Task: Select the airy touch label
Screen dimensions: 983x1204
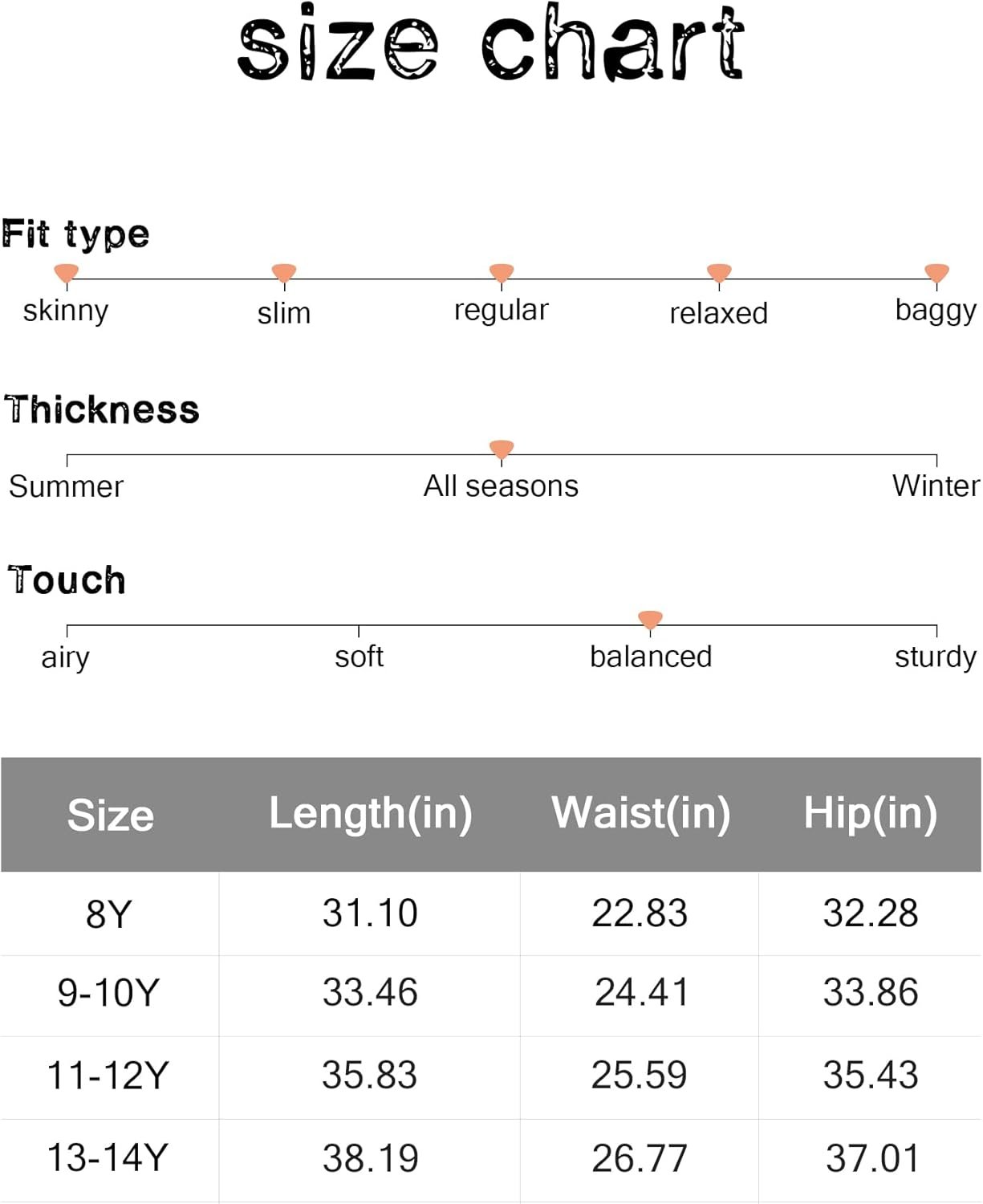Action: [x=66, y=657]
